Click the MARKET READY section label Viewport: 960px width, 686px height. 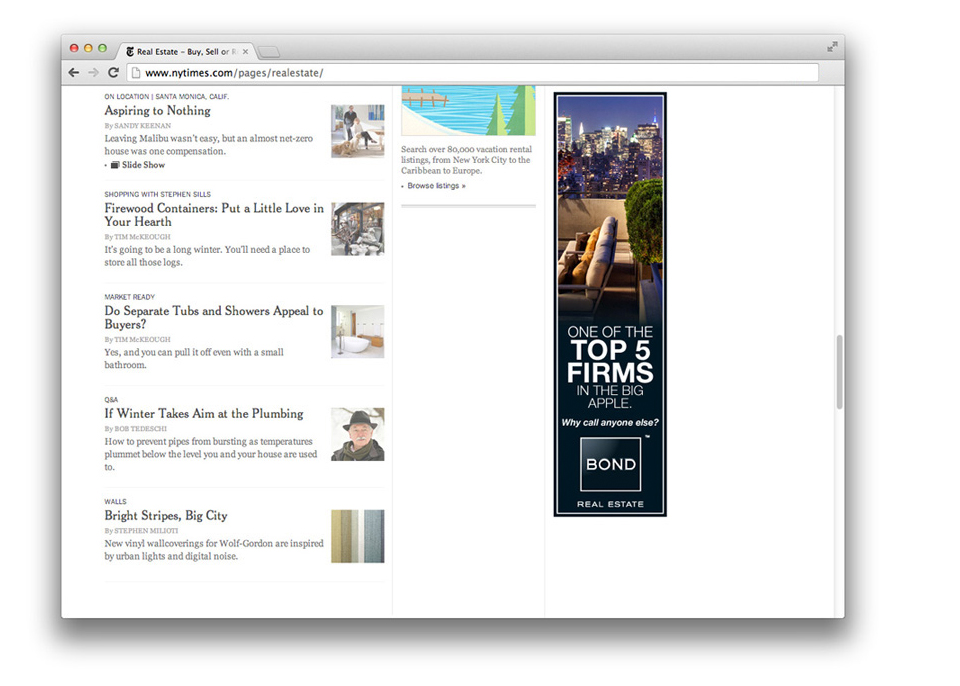tap(130, 297)
